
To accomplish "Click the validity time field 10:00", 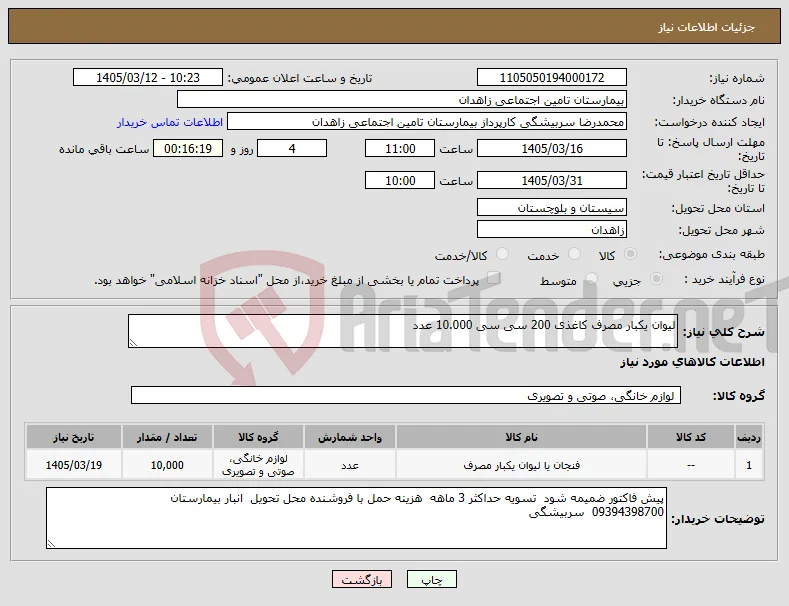I will point(400,180).
